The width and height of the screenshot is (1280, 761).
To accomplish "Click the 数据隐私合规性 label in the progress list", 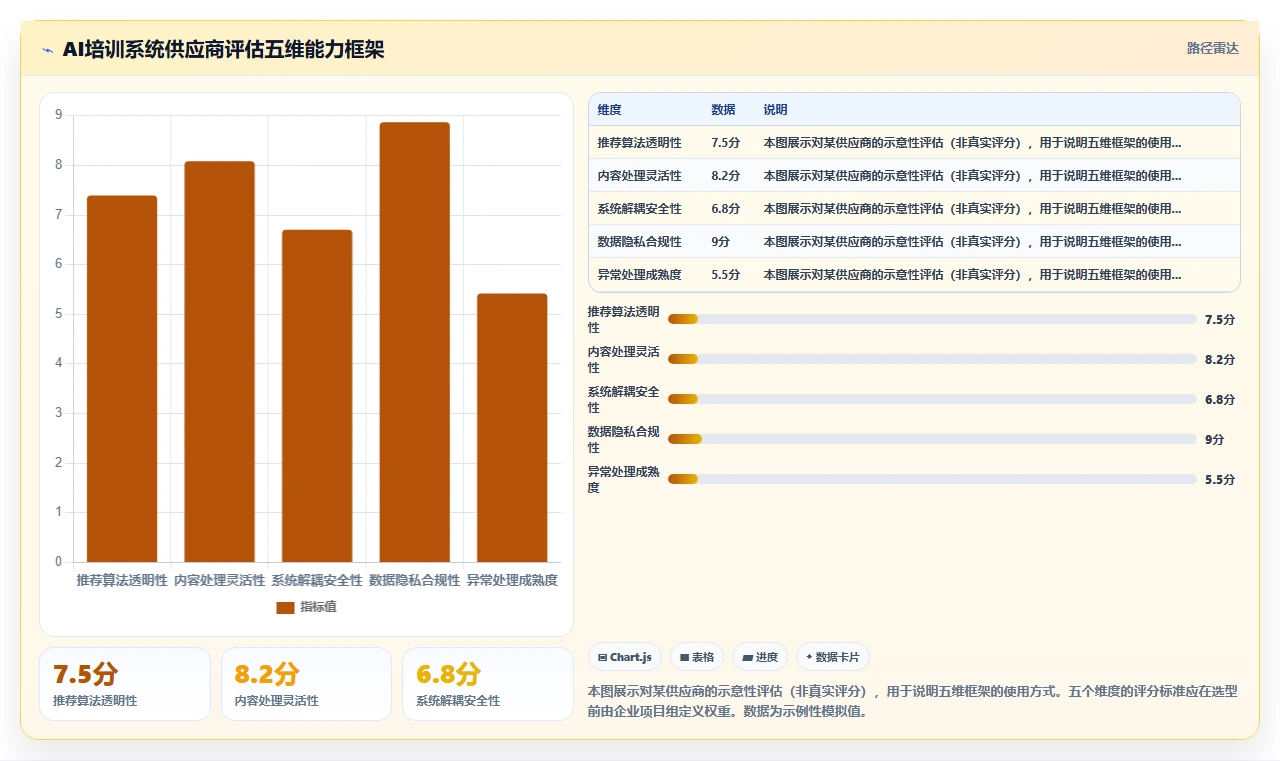I will (x=623, y=439).
